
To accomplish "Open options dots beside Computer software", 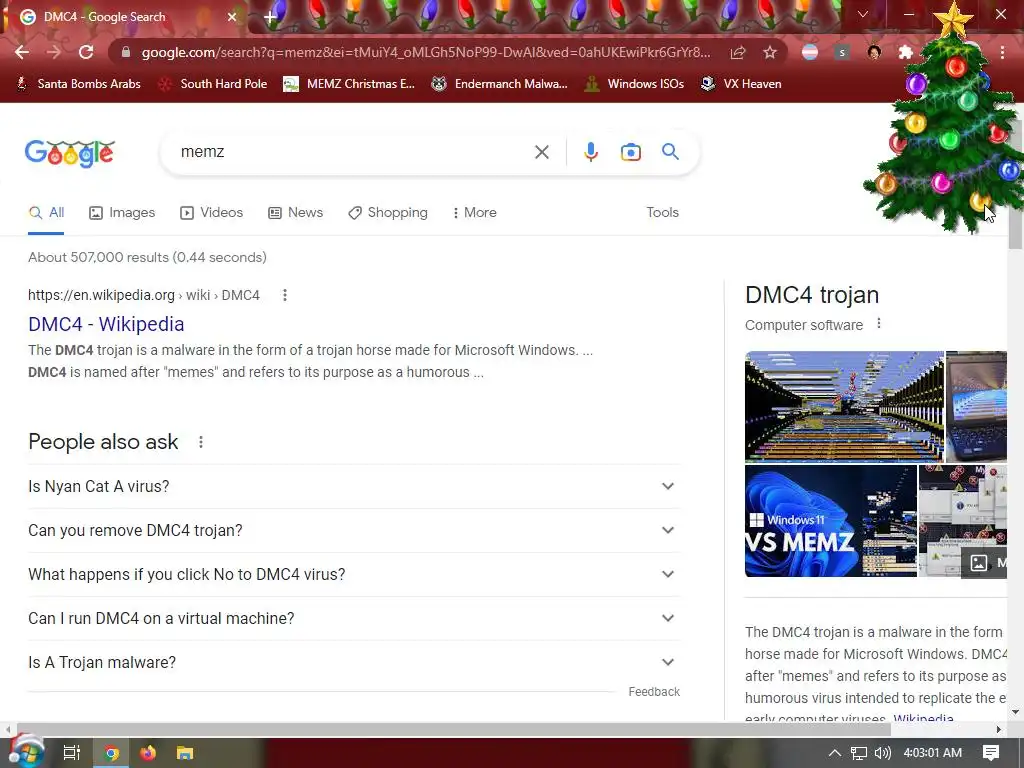I will 879,324.
